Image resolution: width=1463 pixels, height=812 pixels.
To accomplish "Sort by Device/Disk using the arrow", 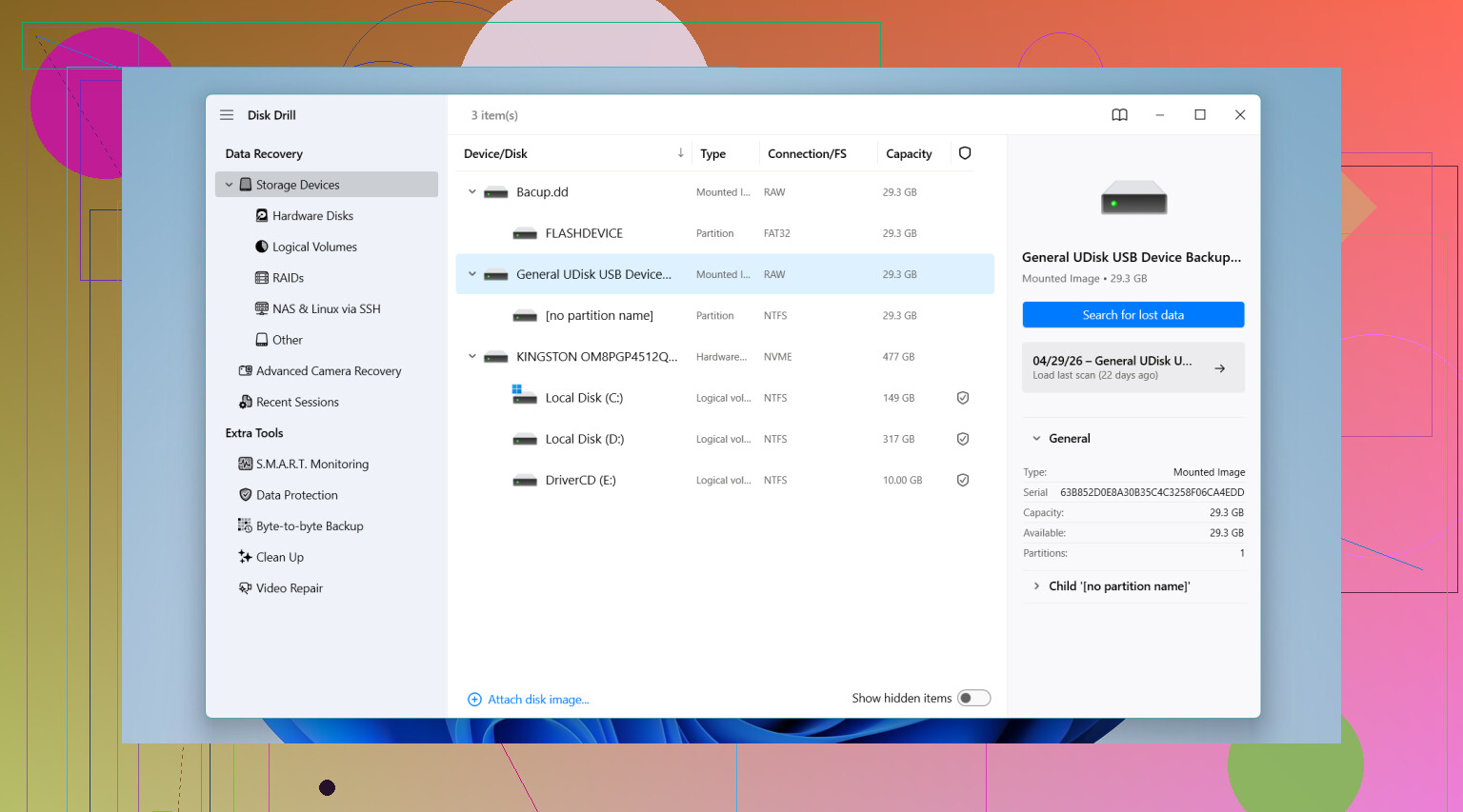I will pyautogui.click(x=680, y=153).
